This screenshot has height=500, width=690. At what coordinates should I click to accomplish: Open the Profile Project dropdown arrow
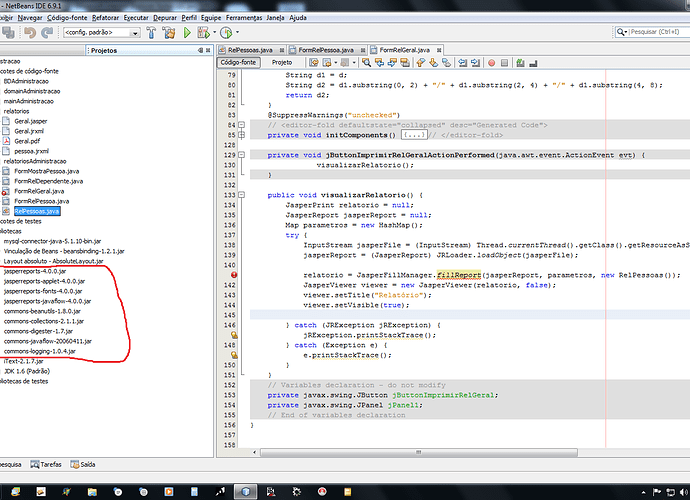238,32
